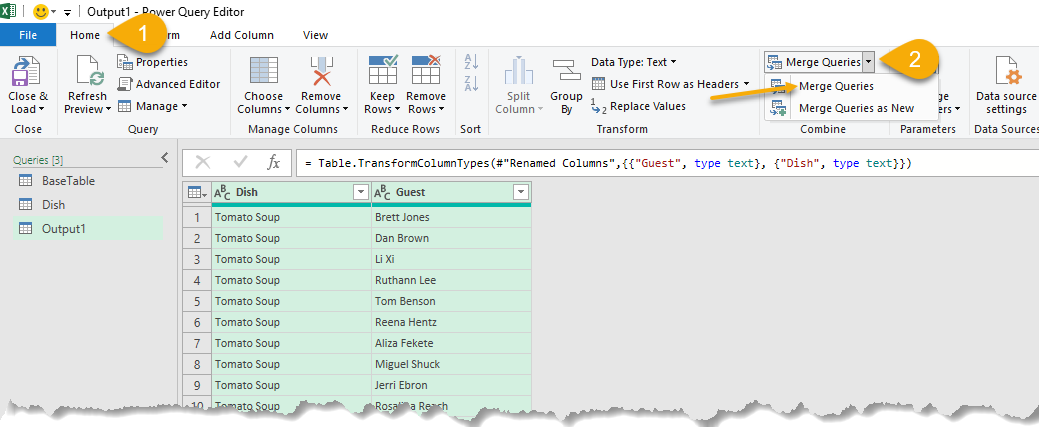Click the Choose Columns icon
This screenshot has height=427, width=1039.
(263, 74)
